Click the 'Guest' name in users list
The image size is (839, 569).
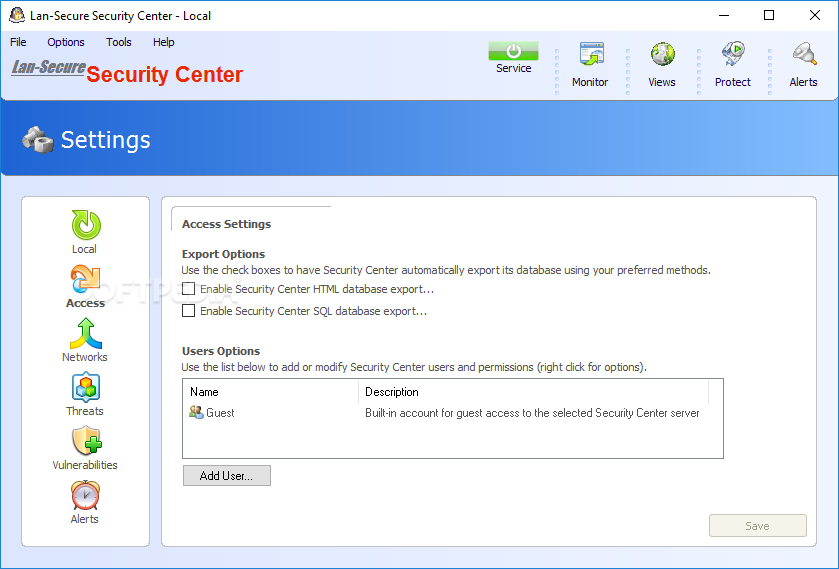(220, 413)
